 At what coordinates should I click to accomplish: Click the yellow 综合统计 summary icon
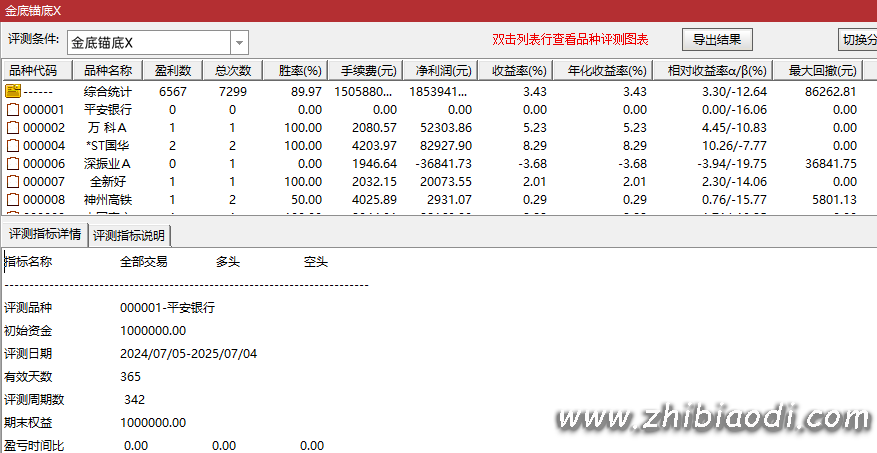pos(13,91)
